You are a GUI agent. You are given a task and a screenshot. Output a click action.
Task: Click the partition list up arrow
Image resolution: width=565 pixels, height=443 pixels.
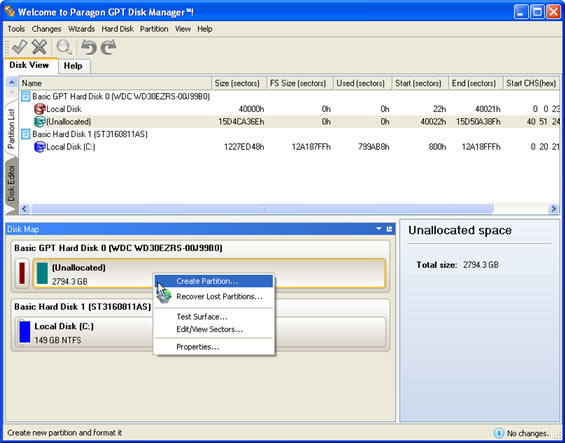[12, 82]
